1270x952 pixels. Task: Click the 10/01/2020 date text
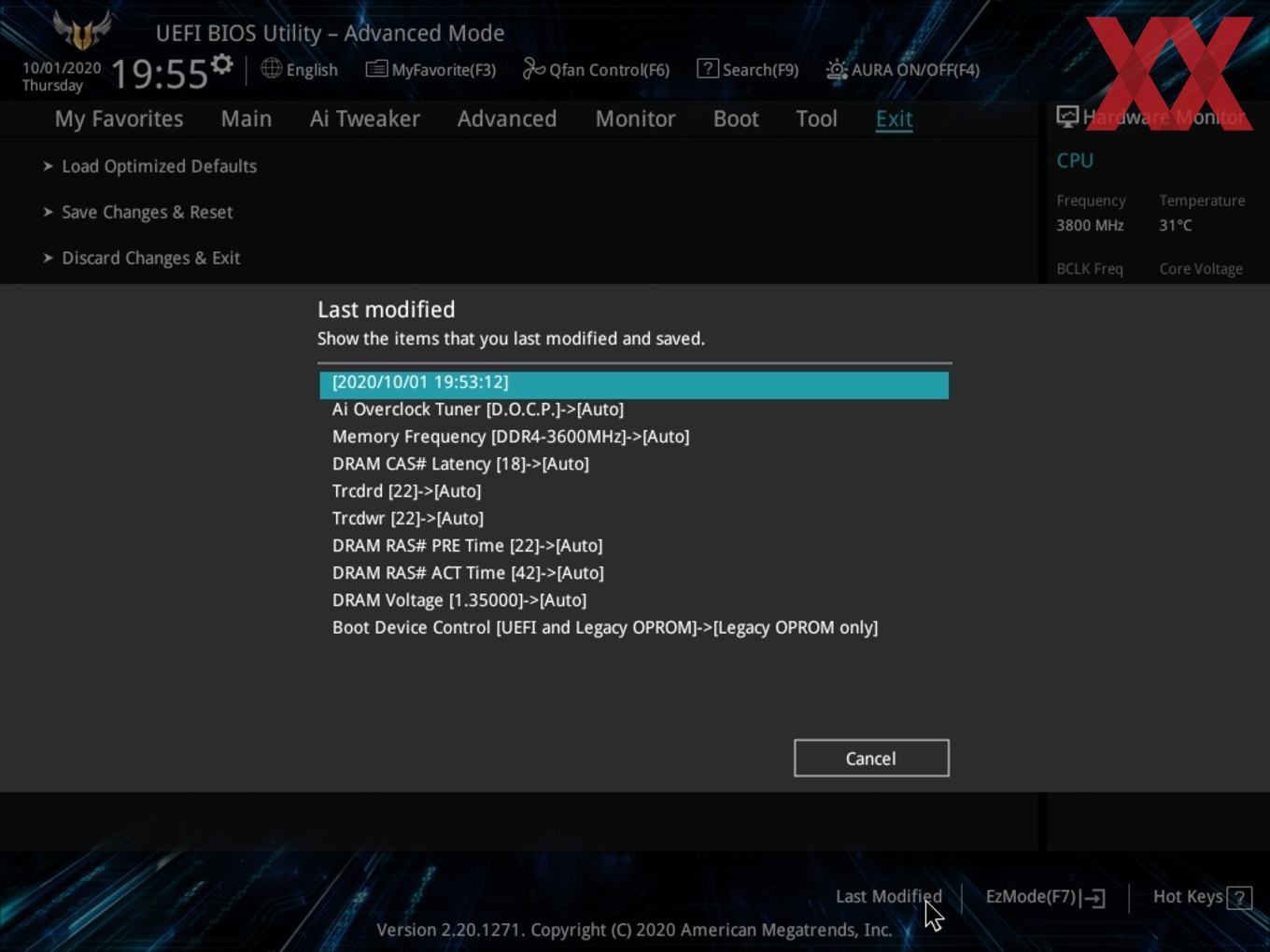62,68
